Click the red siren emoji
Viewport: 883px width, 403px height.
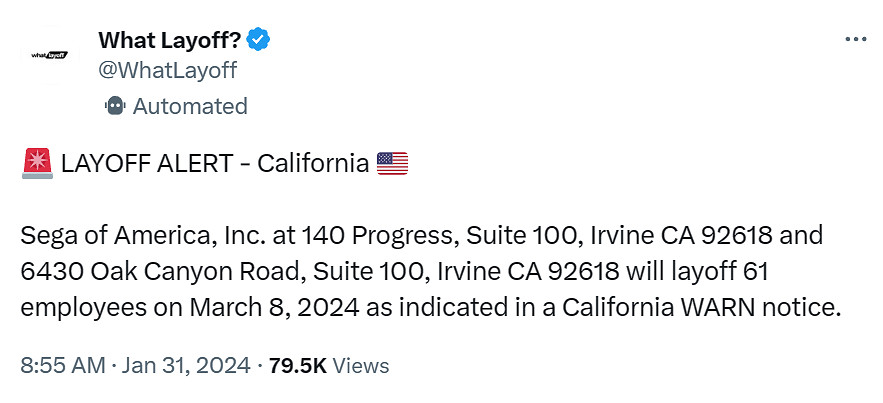[37, 162]
